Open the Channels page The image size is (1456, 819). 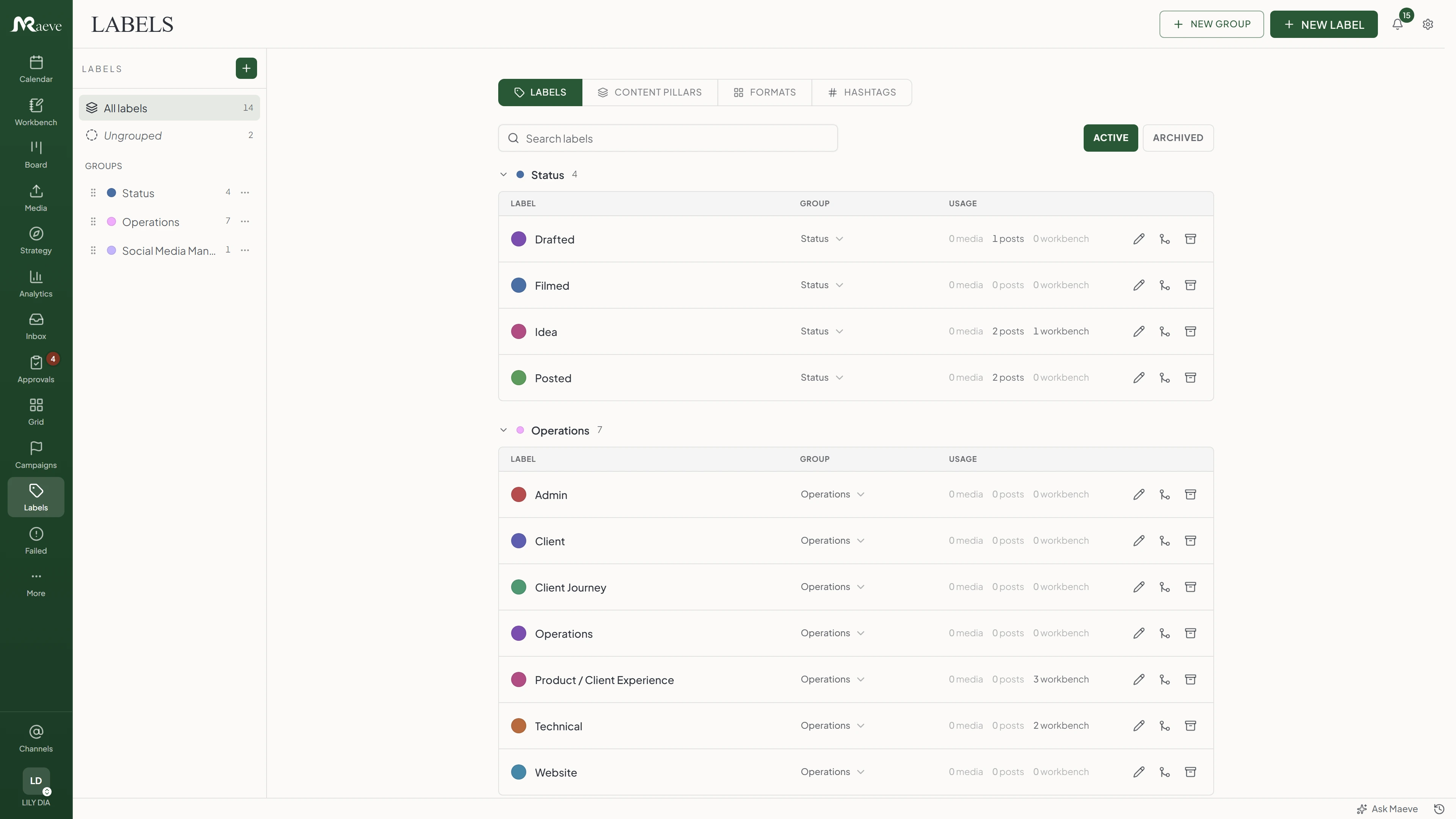tap(36, 739)
